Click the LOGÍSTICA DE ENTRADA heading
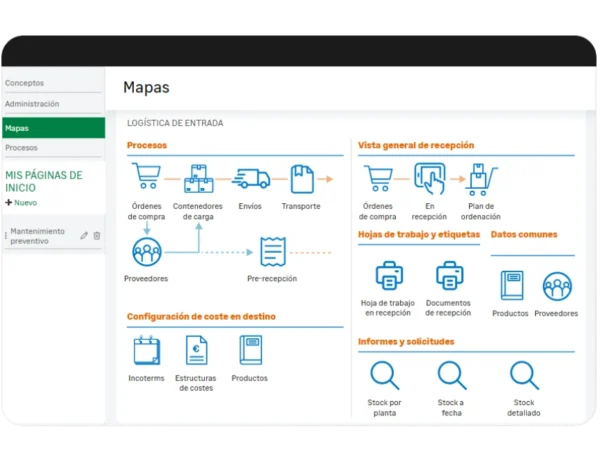 pos(175,123)
